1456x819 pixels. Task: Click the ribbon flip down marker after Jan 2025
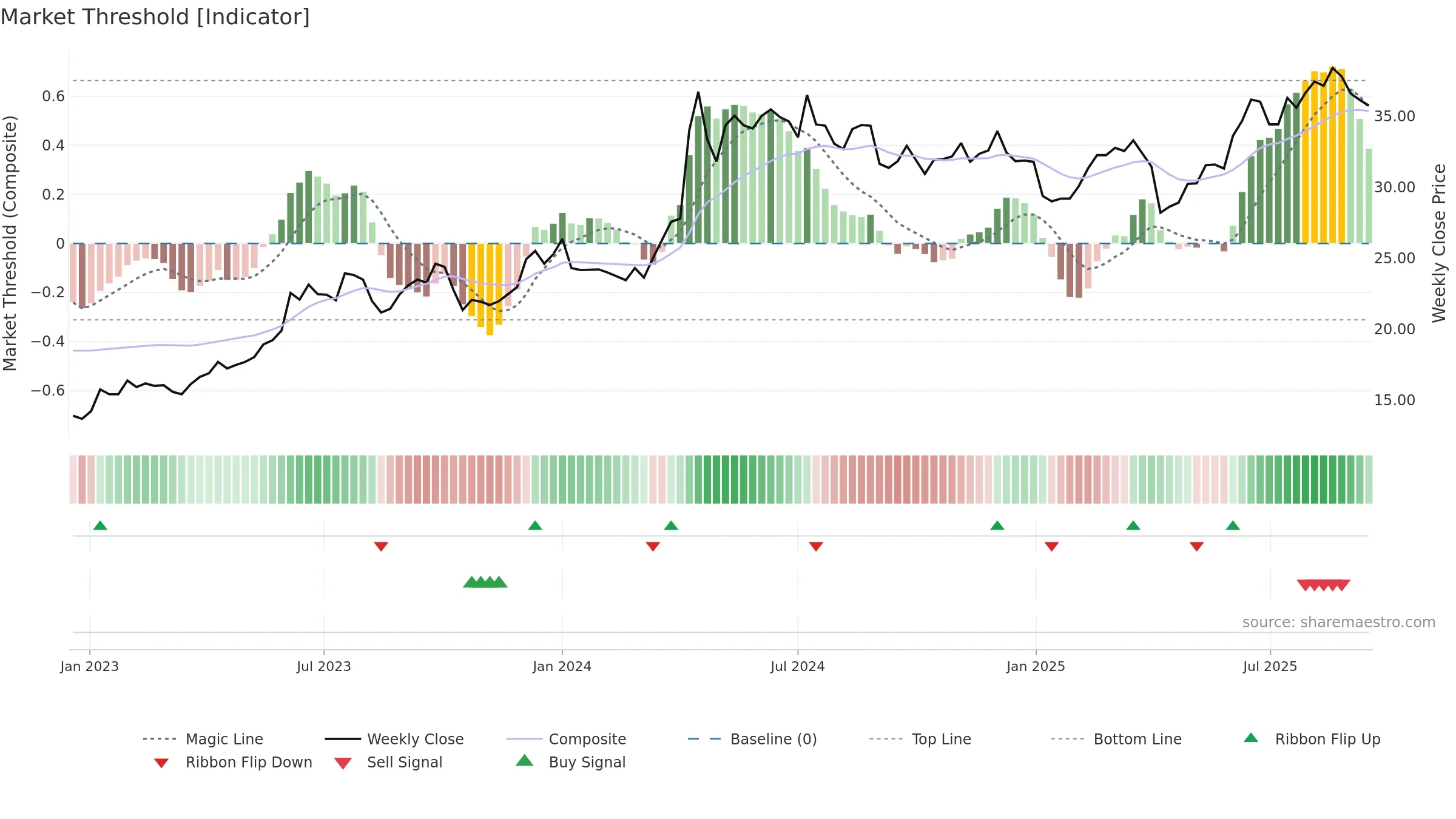click(x=1052, y=547)
